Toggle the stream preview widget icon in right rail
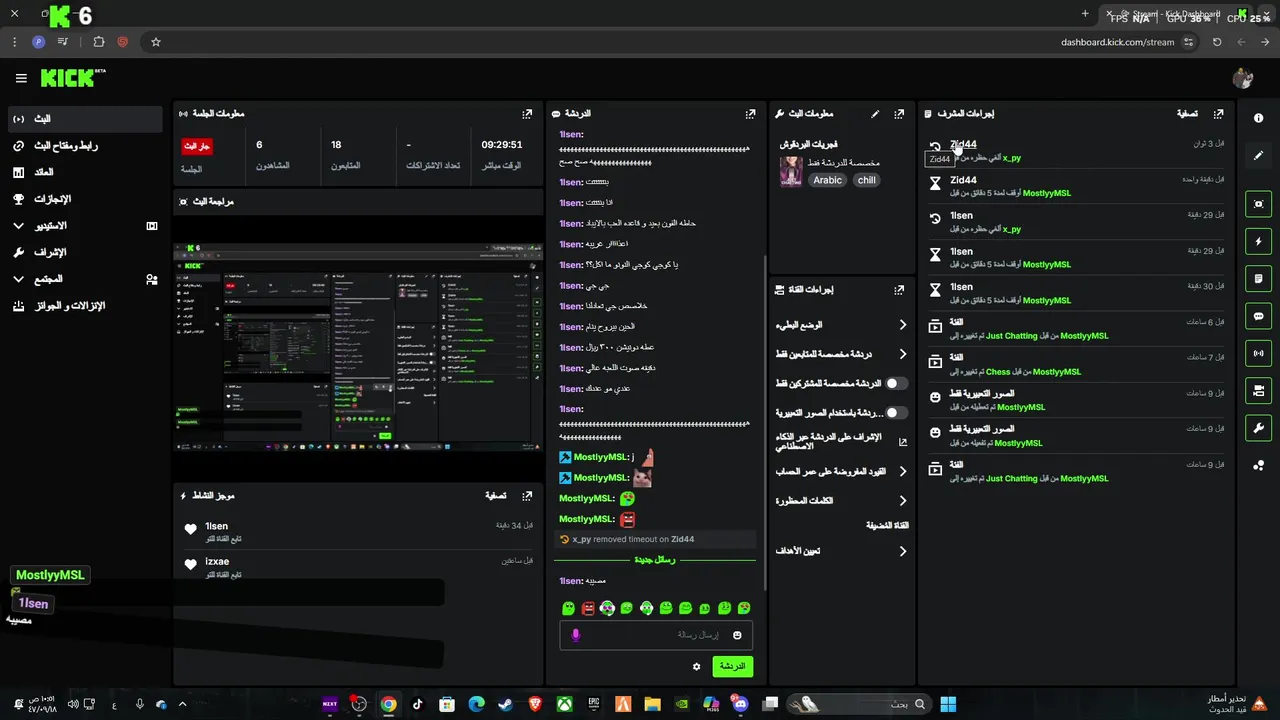Image resolution: width=1280 pixels, height=720 pixels. (x=1258, y=204)
